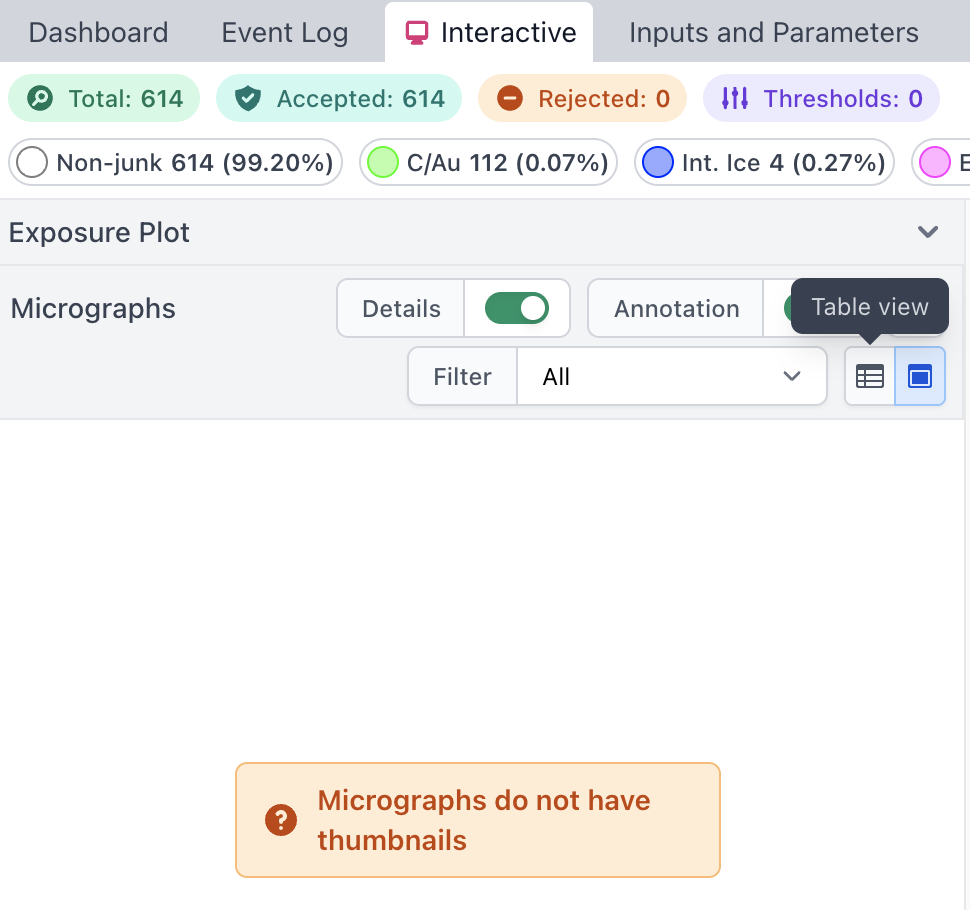Click the shield icon in Accepted badge

(x=248, y=98)
